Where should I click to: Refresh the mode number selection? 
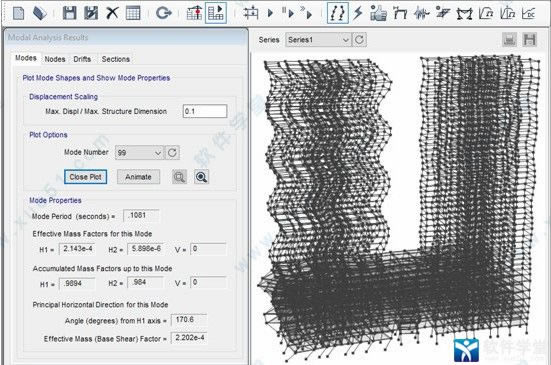click(x=172, y=153)
